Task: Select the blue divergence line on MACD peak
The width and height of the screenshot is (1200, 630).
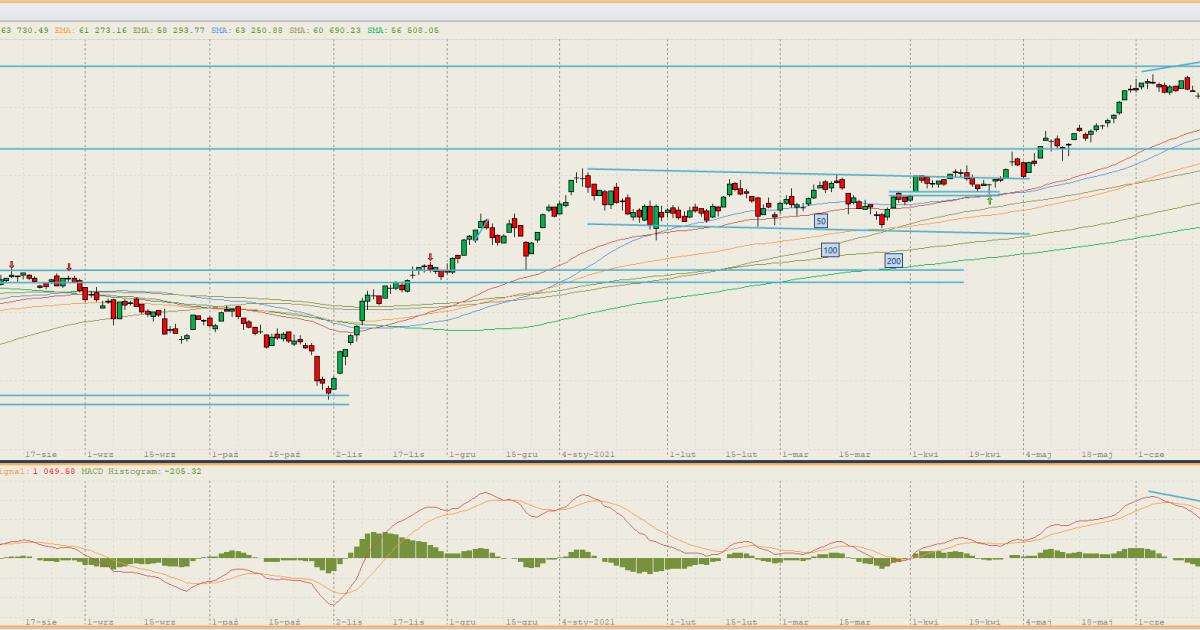Action: [x=1173, y=497]
